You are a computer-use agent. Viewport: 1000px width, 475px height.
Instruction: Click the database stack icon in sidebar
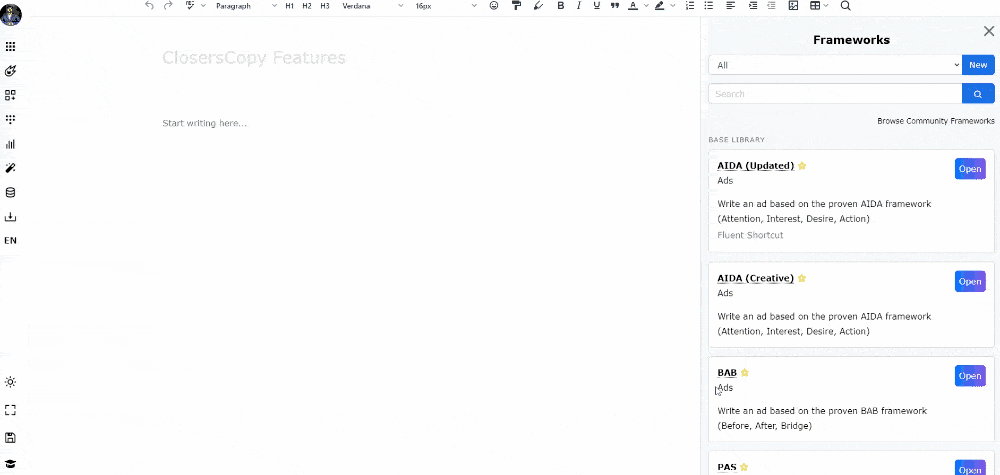pyautogui.click(x=10, y=193)
